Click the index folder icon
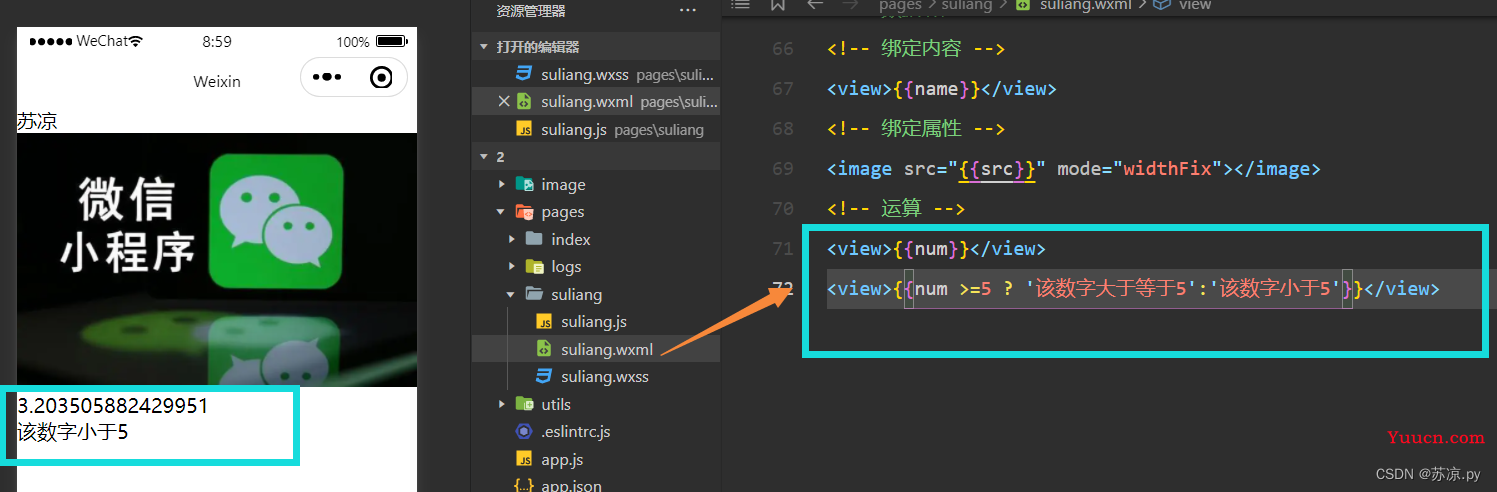This screenshot has height=492, width=1497. (534, 239)
